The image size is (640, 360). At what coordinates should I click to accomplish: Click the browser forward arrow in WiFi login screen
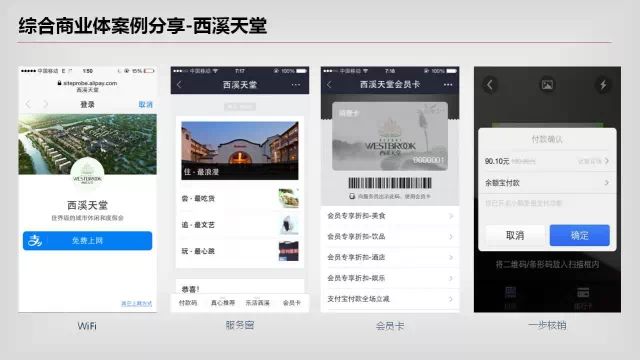click(x=46, y=104)
